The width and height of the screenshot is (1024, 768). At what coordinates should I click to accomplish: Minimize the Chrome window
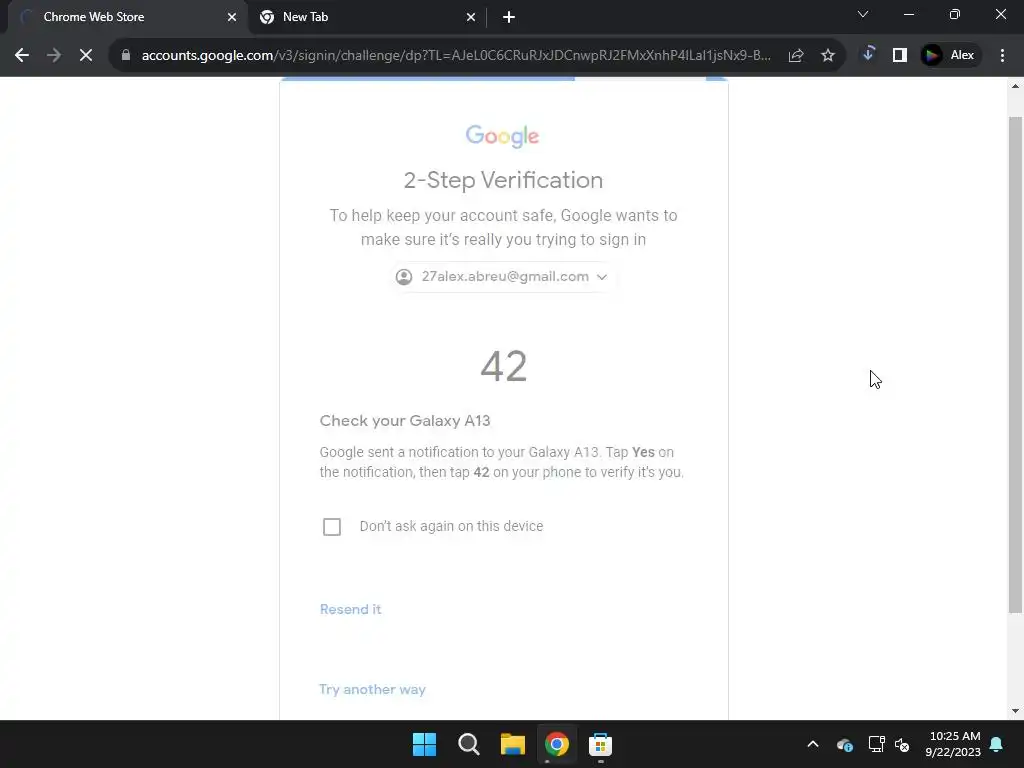[908, 14]
